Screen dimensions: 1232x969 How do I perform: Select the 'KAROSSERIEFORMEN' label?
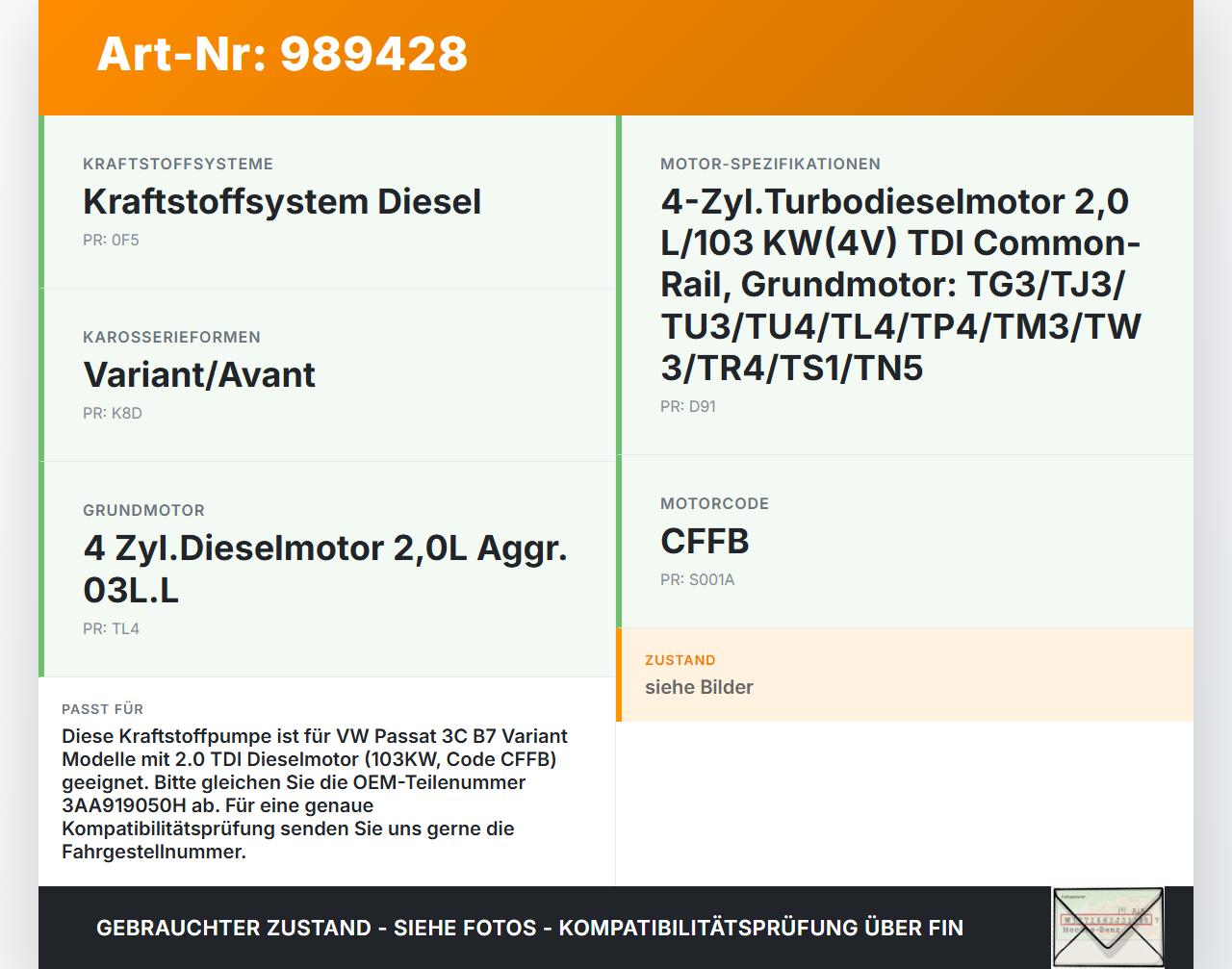[171, 337]
